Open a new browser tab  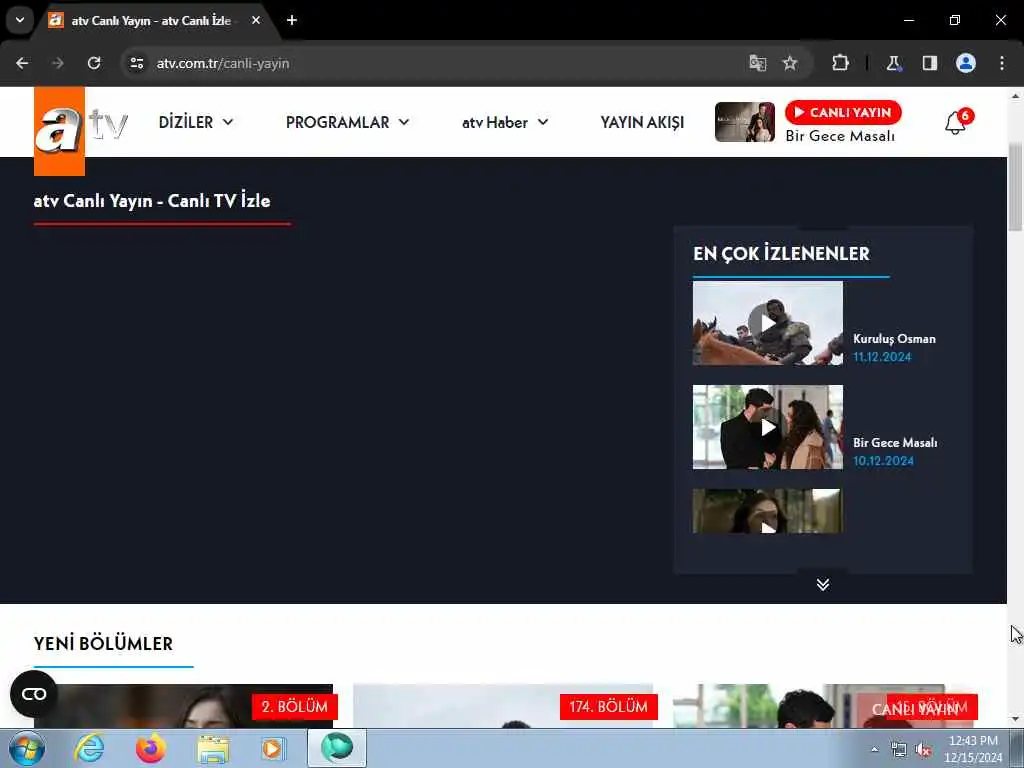(x=292, y=20)
